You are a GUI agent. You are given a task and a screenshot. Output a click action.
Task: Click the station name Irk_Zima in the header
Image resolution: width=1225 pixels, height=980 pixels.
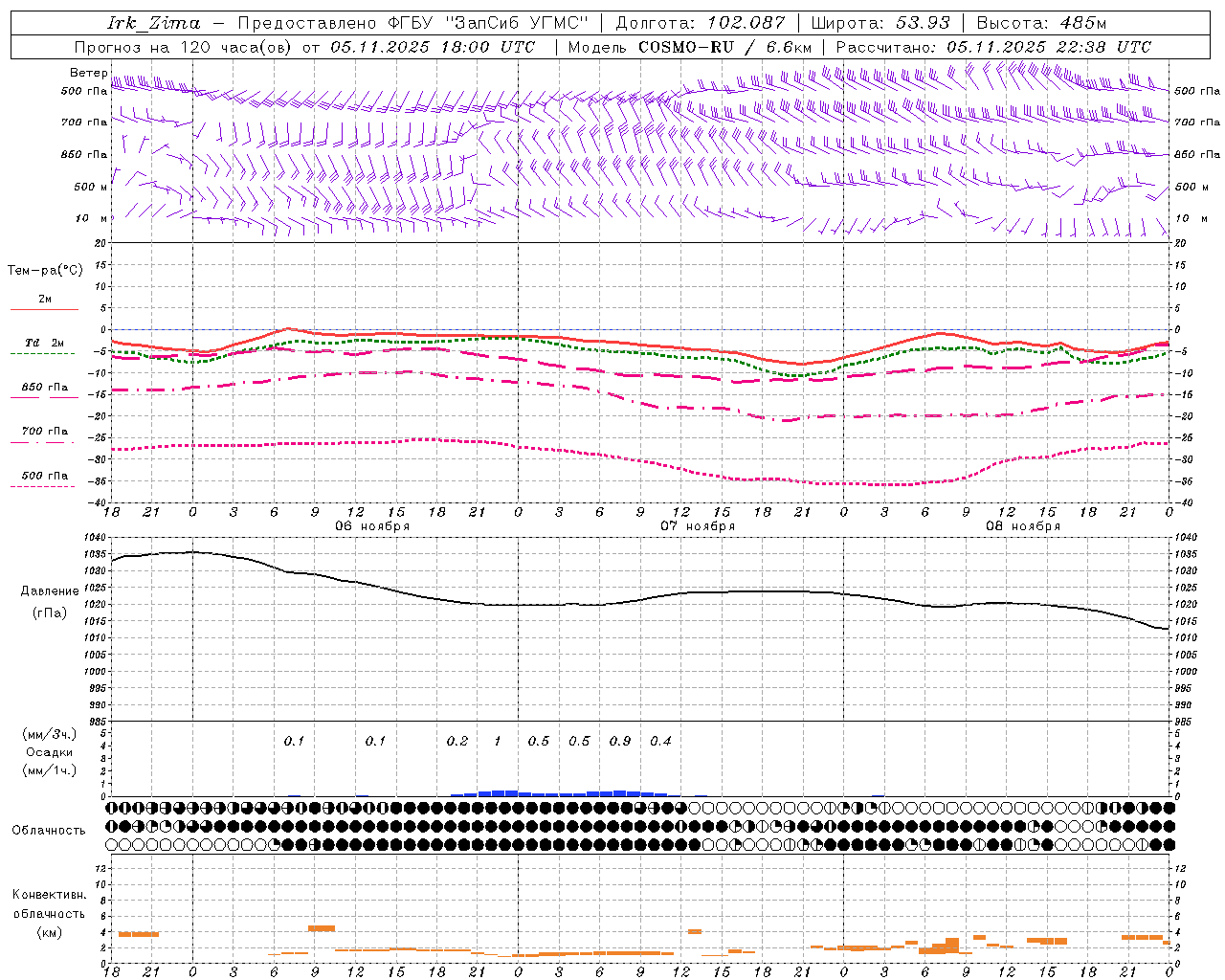[154, 23]
